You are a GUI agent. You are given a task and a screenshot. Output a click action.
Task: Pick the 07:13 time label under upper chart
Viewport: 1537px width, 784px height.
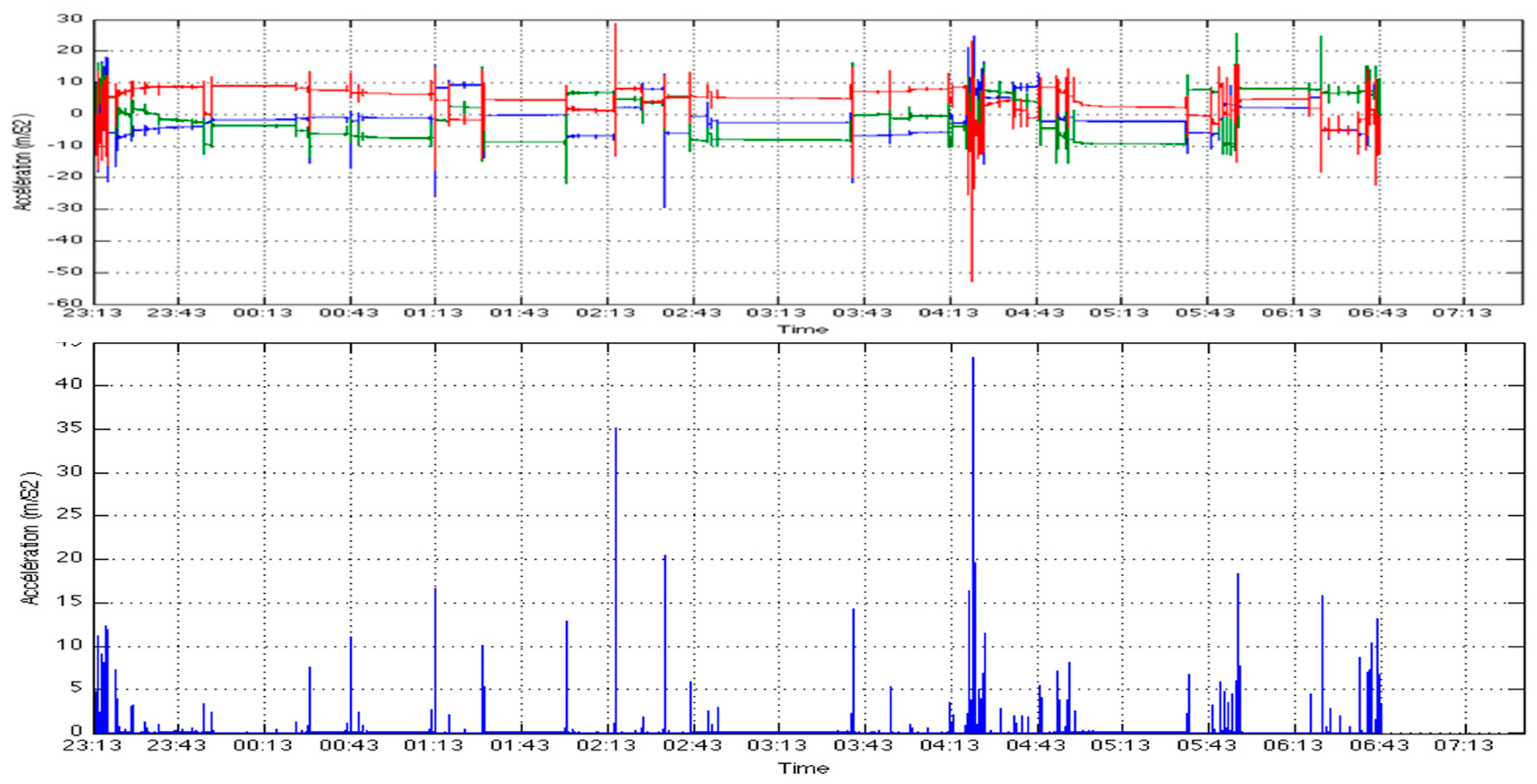[x=1463, y=313]
